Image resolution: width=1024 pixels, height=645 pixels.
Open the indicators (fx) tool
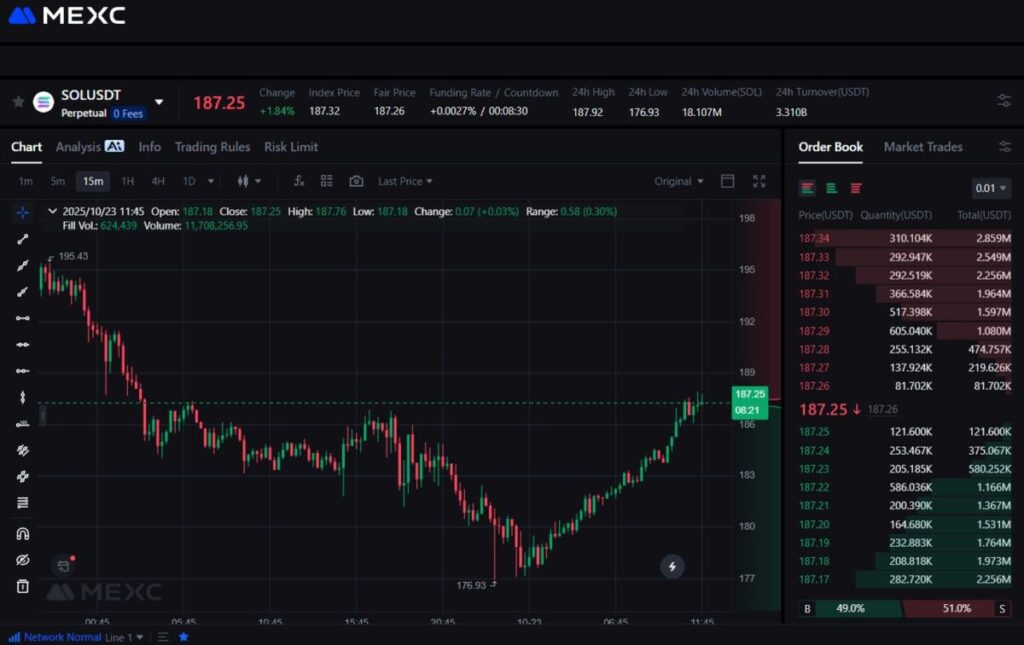tap(299, 181)
